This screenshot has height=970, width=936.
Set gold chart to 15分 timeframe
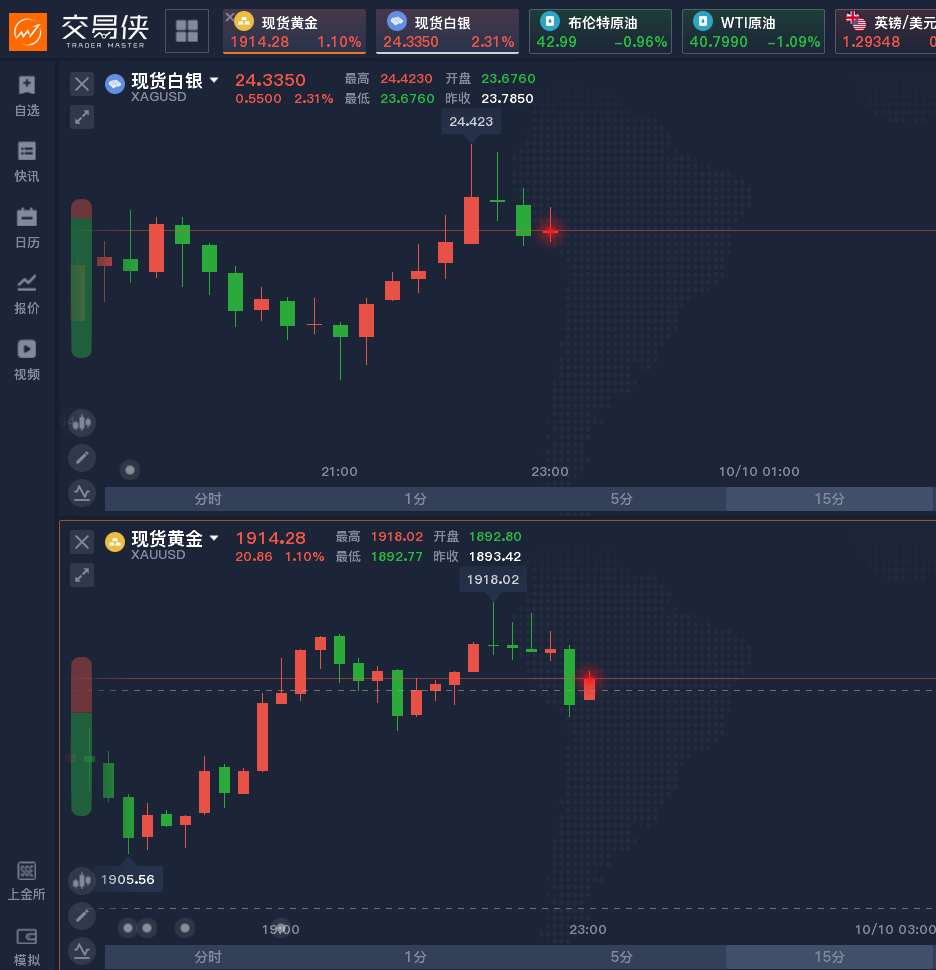[x=829, y=957]
